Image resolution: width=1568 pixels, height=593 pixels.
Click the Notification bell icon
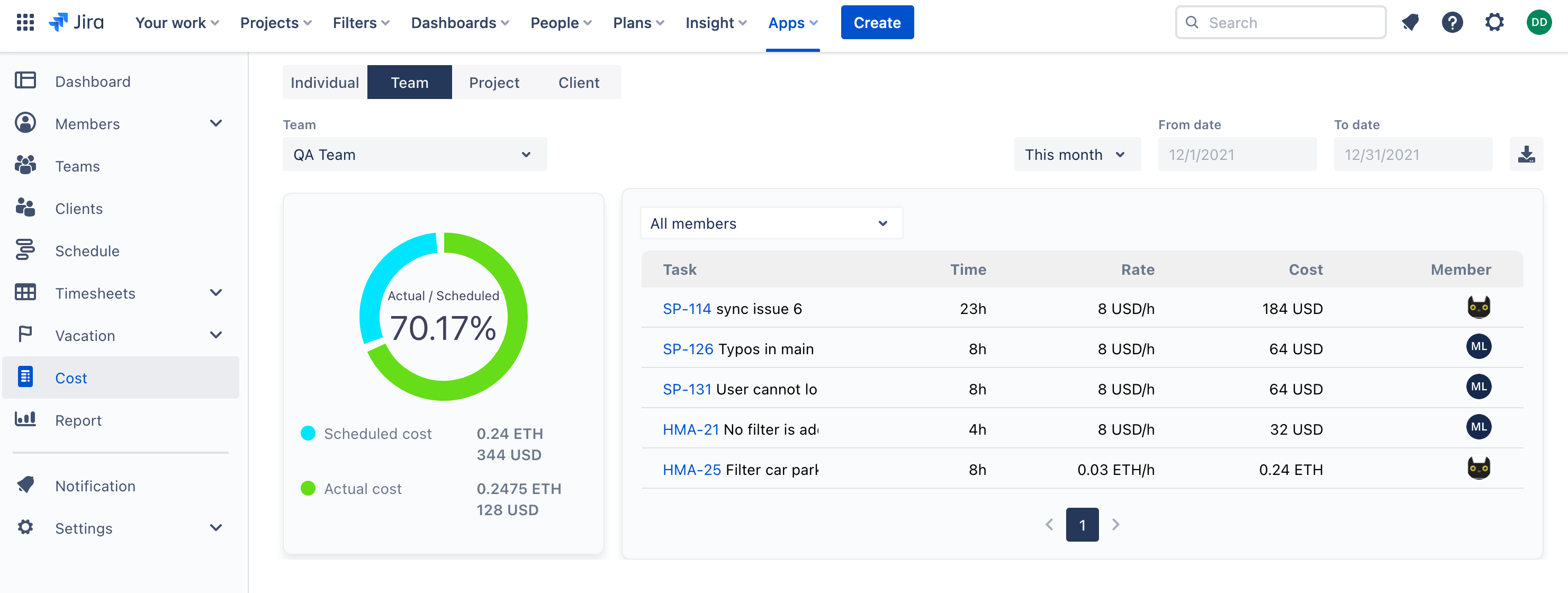point(1411,22)
